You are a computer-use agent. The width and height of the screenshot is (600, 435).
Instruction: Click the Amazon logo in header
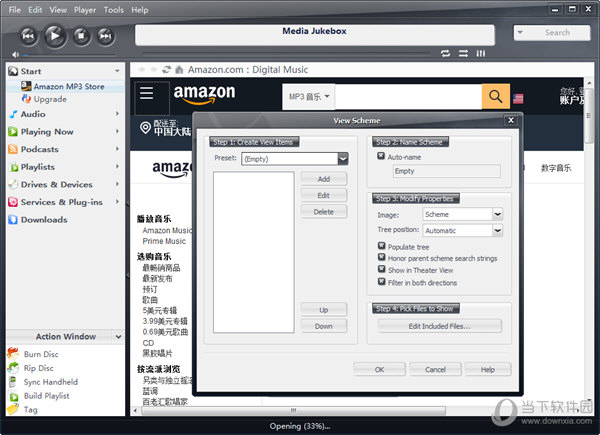coord(204,94)
